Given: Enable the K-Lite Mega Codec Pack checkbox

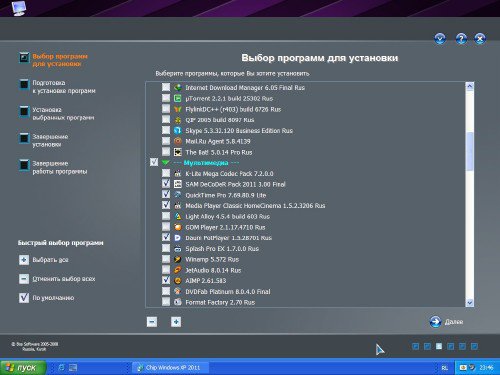Looking at the screenshot, I should [166, 173].
